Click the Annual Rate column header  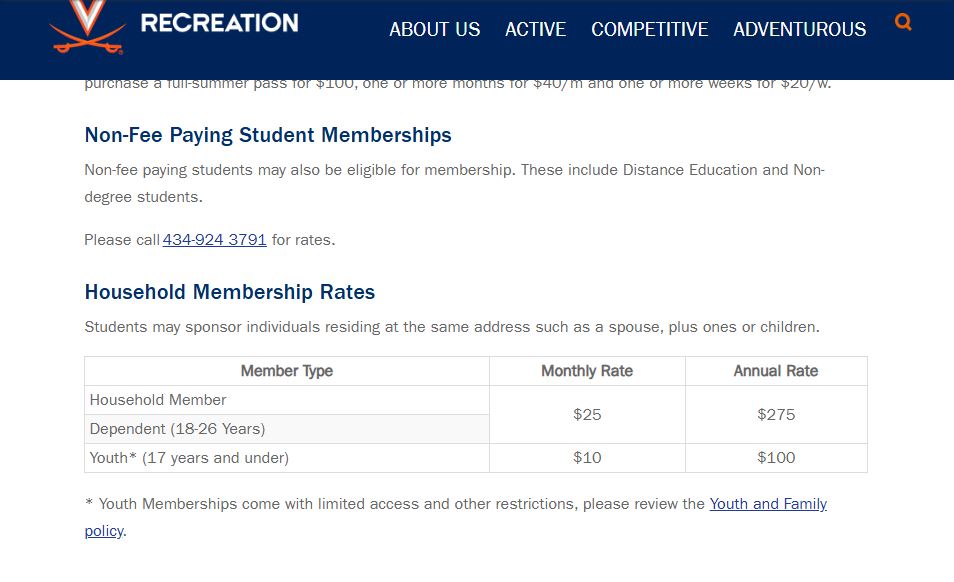pyautogui.click(x=776, y=371)
